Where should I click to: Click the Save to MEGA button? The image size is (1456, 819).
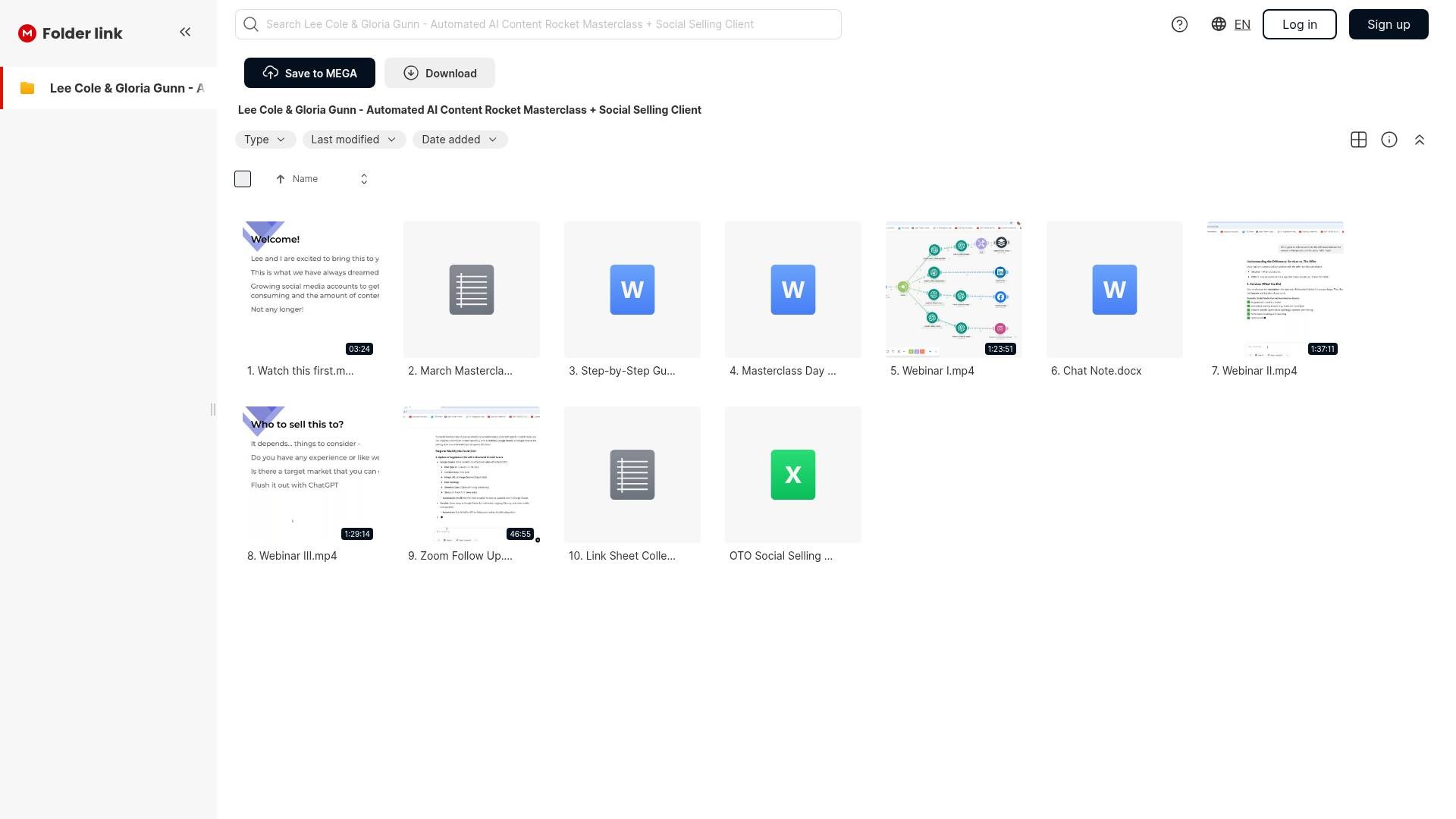coord(309,73)
